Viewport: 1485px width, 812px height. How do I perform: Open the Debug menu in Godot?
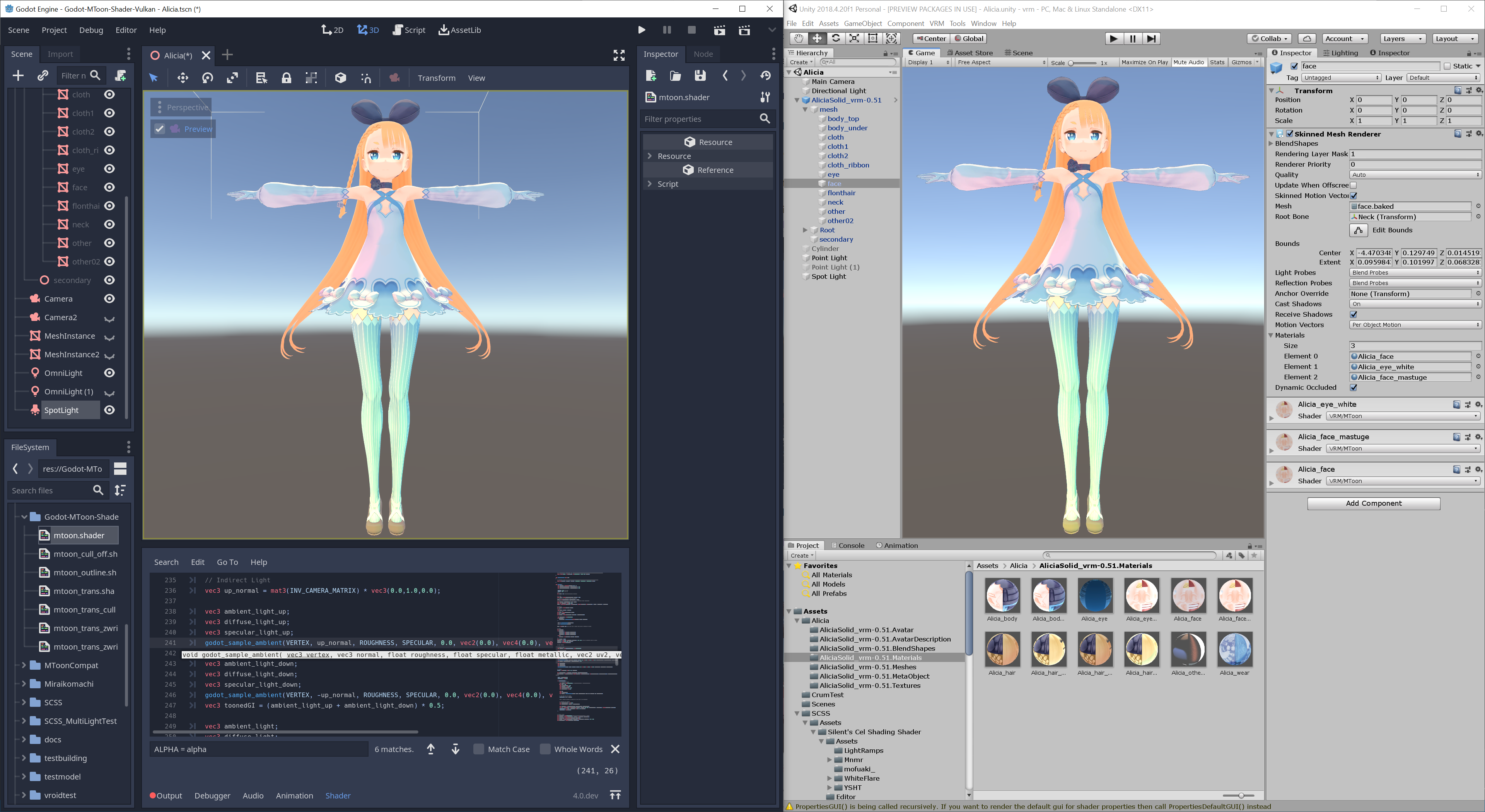click(90, 30)
